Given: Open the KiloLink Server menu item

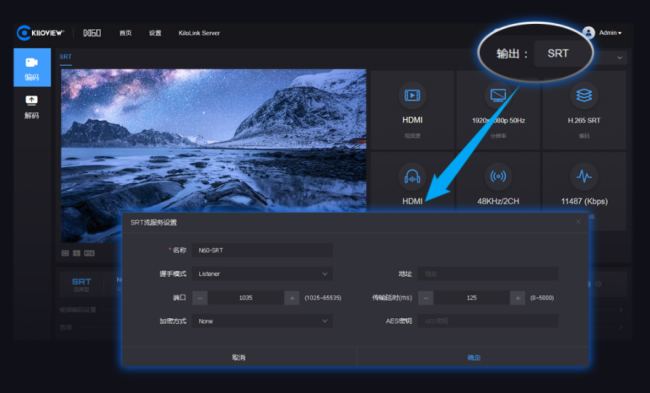Looking at the screenshot, I should [x=199, y=33].
